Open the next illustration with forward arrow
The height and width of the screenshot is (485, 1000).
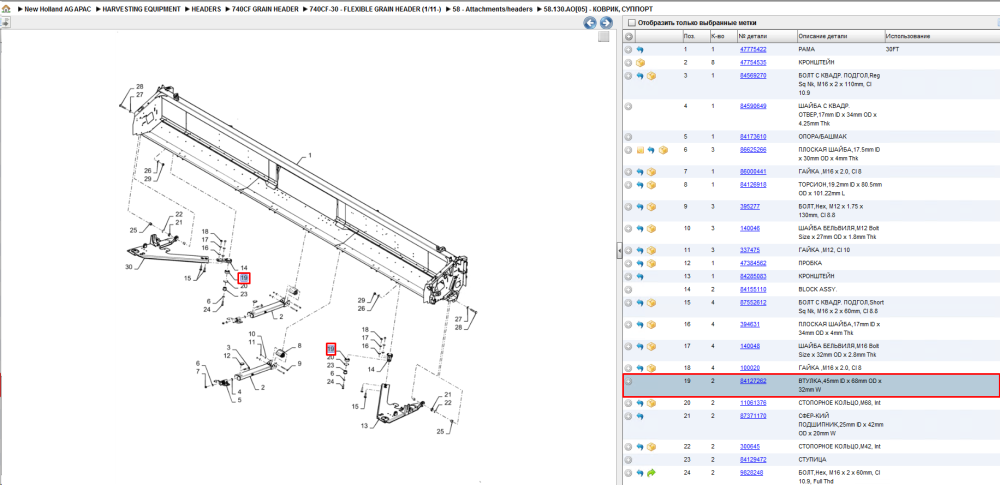[606, 23]
